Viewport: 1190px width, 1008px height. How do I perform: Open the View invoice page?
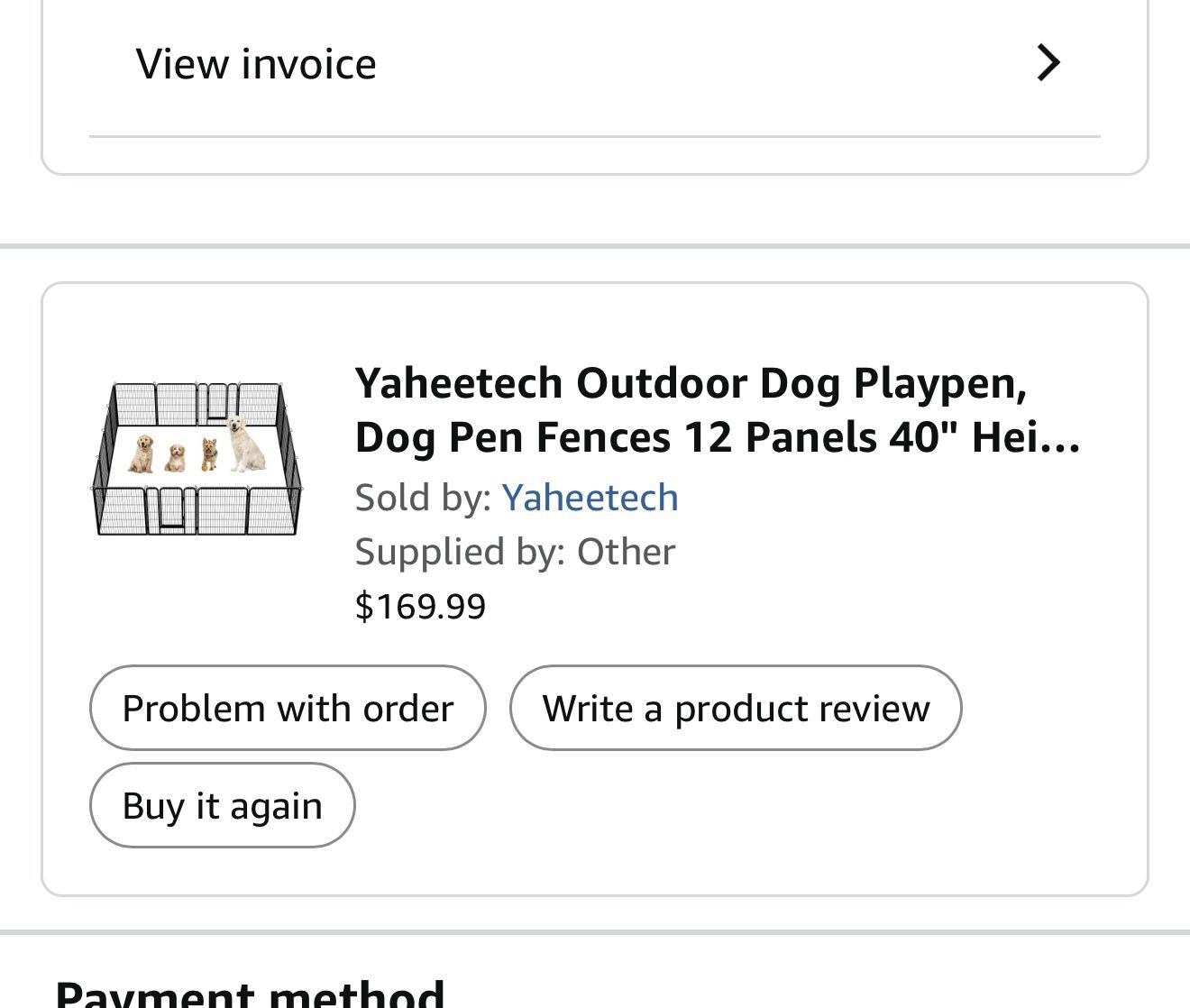pos(255,63)
